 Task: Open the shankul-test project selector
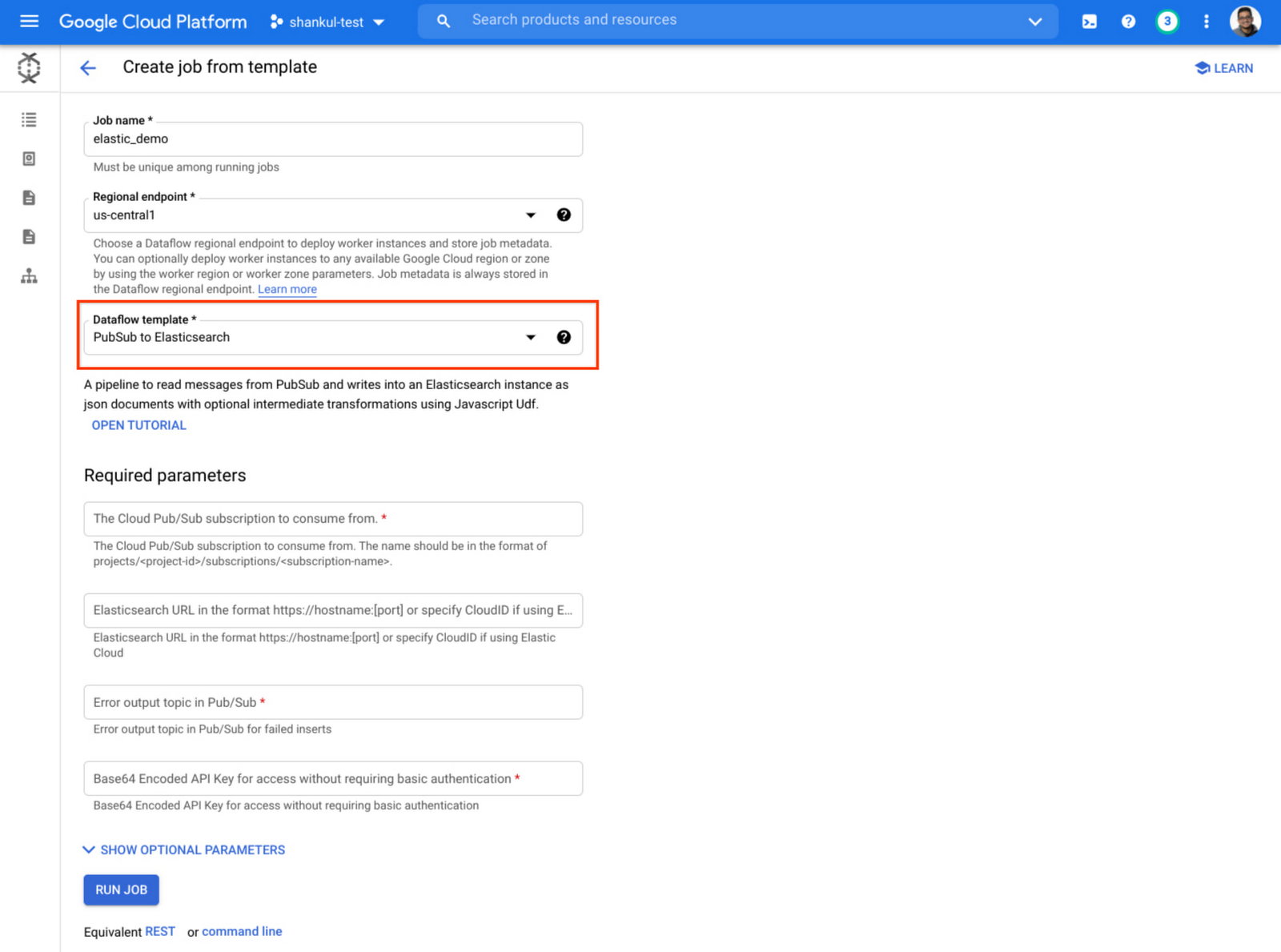click(x=327, y=22)
